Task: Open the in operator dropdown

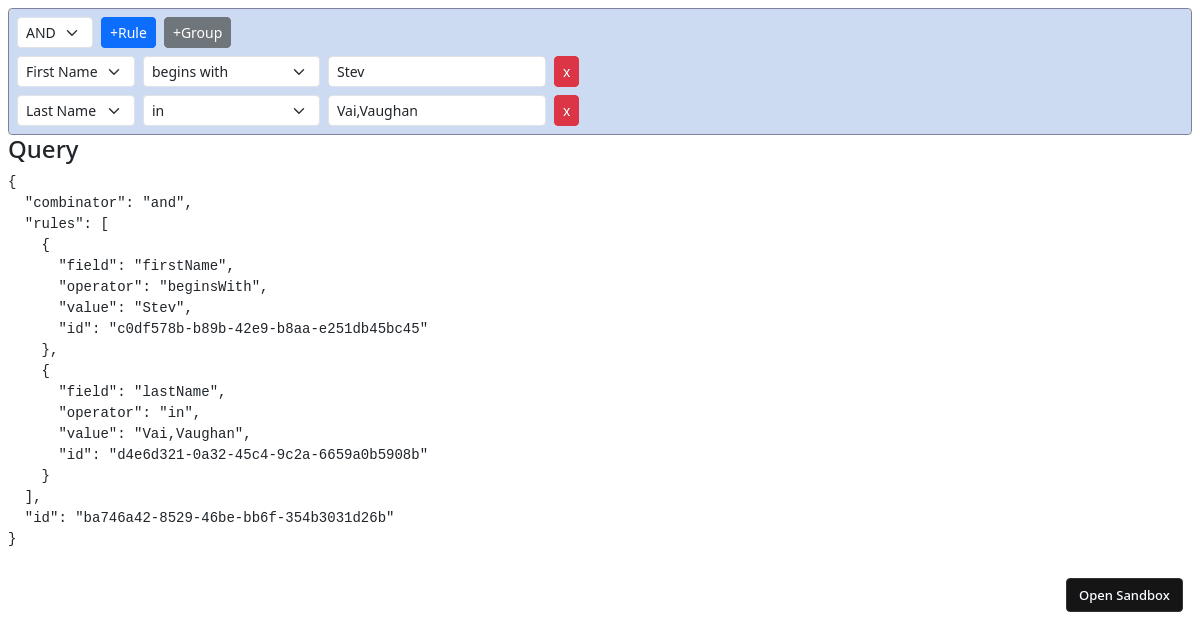Action: (x=231, y=110)
